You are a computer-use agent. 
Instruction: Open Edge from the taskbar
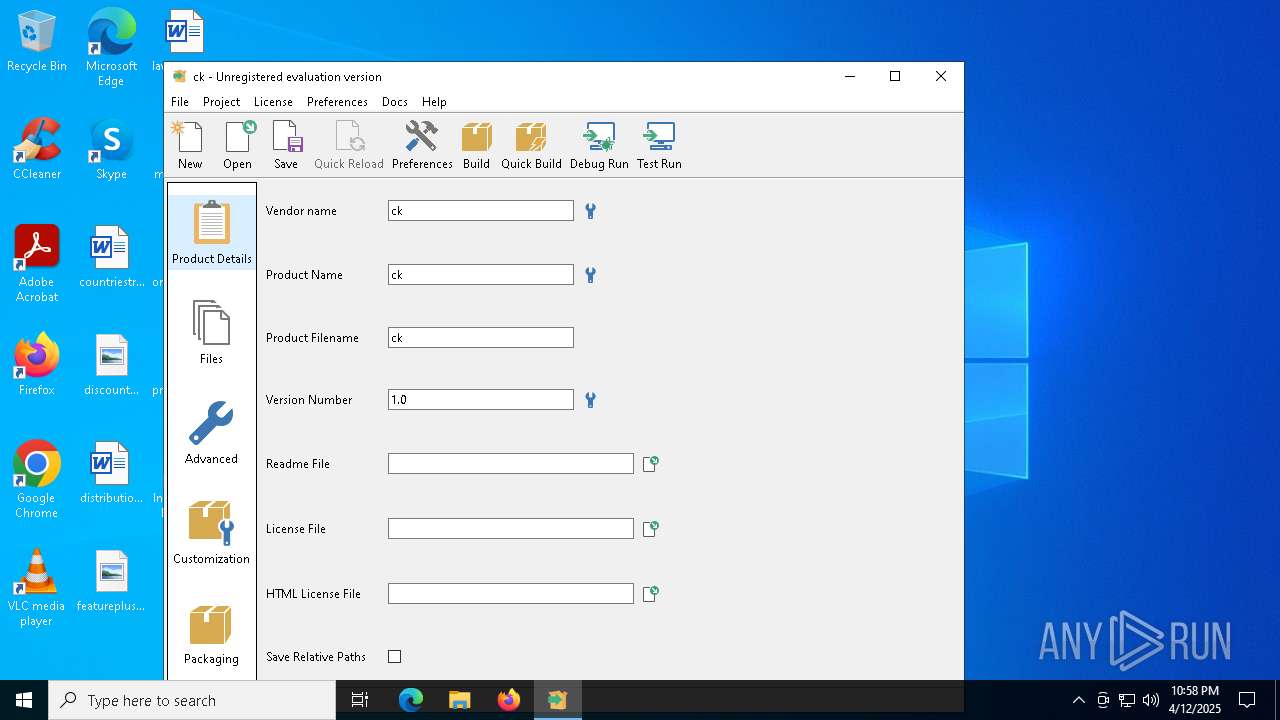411,700
